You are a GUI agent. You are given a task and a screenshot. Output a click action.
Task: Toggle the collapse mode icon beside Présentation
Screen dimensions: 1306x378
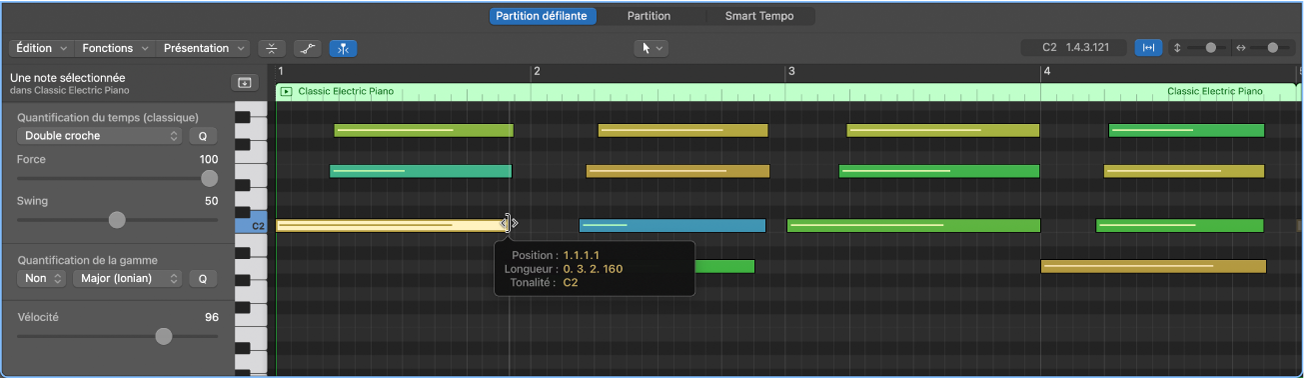click(x=272, y=48)
